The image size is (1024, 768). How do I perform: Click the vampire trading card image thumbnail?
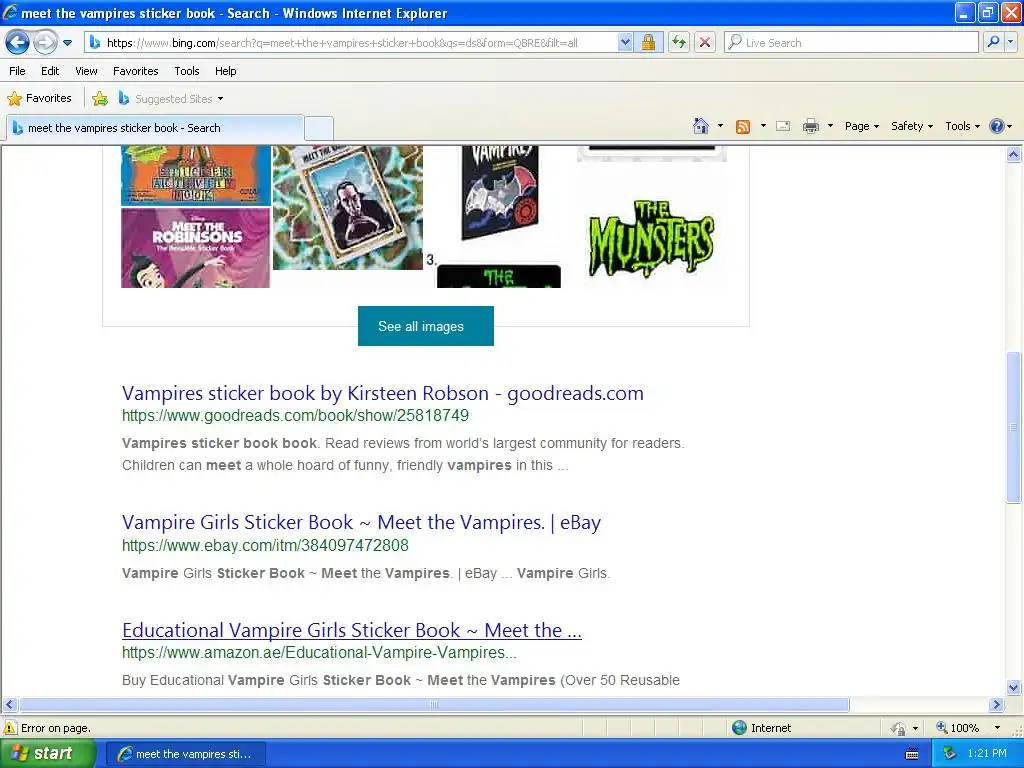[x=347, y=208]
